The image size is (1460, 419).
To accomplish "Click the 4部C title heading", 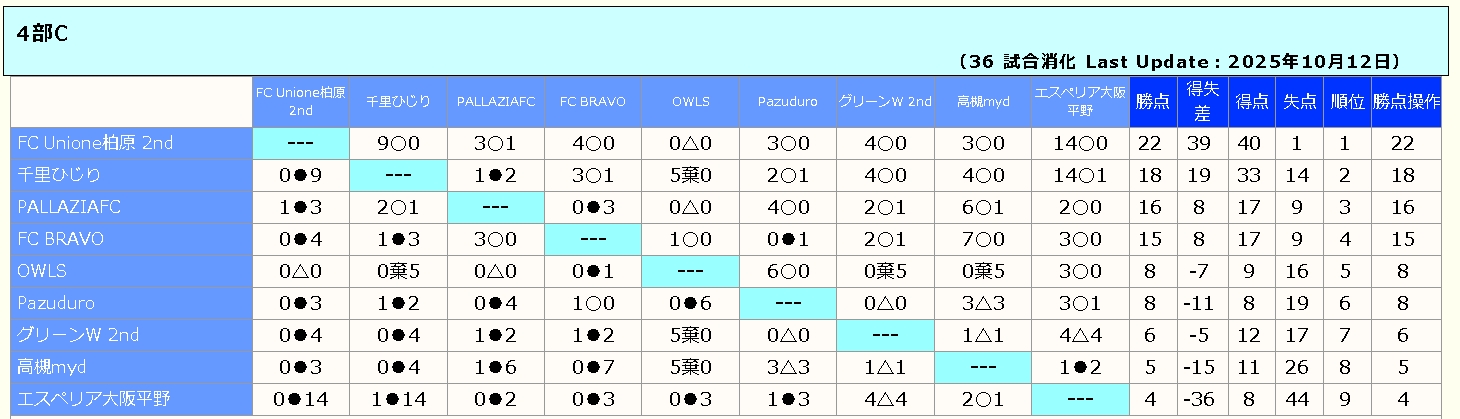I will pyautogui.click(x=42, y=32).
